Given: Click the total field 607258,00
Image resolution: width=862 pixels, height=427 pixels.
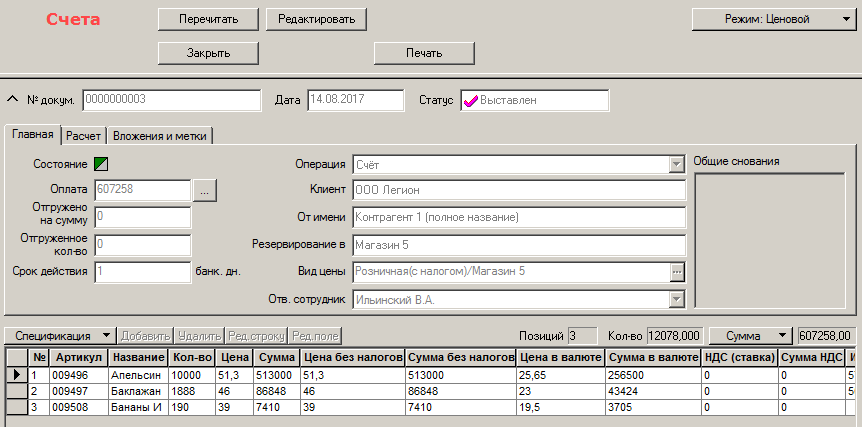Looking at the screenshot, I should [x=826, y=336].
